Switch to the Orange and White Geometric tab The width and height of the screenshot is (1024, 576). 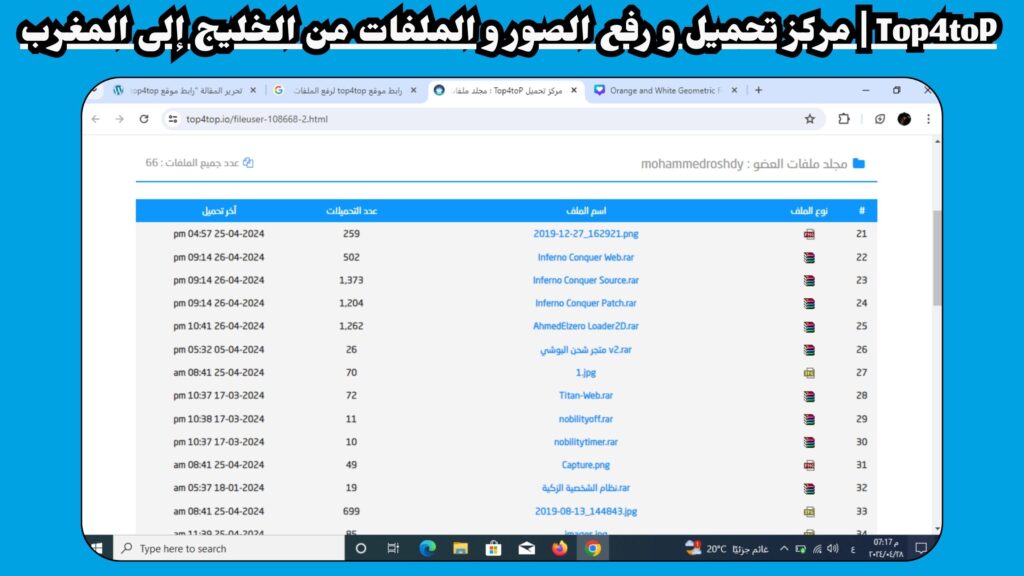[660, 89]
